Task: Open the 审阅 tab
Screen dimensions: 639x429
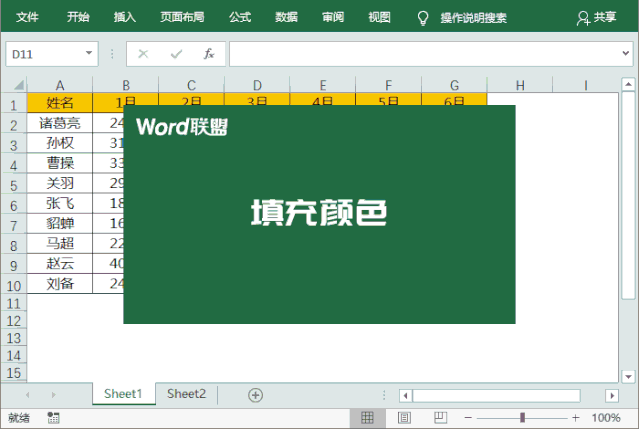Action: [333, 17]
